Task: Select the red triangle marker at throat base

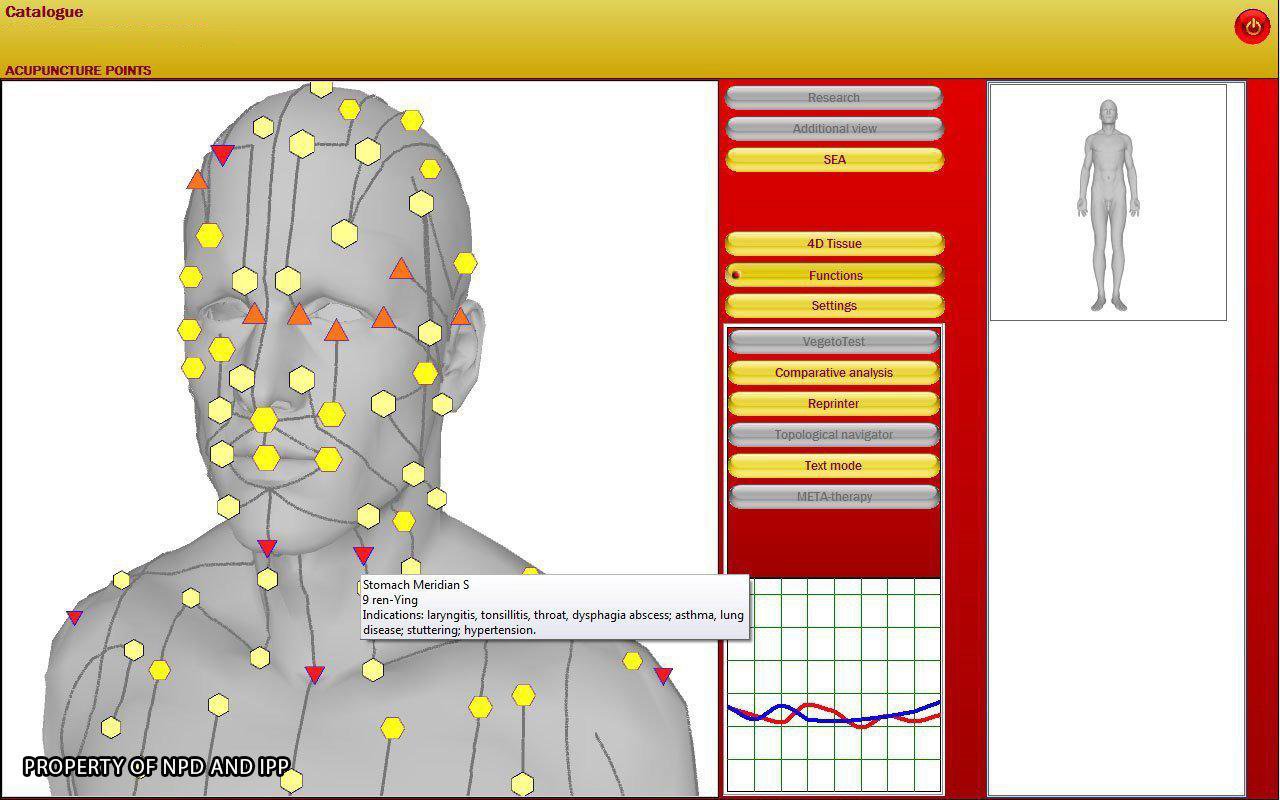Action: pos(314,675)
